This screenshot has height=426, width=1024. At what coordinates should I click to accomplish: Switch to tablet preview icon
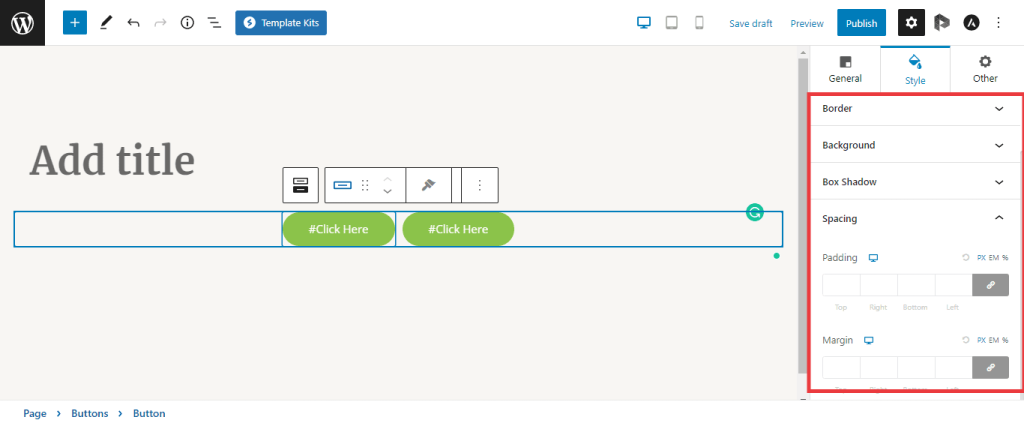point(672,22)
